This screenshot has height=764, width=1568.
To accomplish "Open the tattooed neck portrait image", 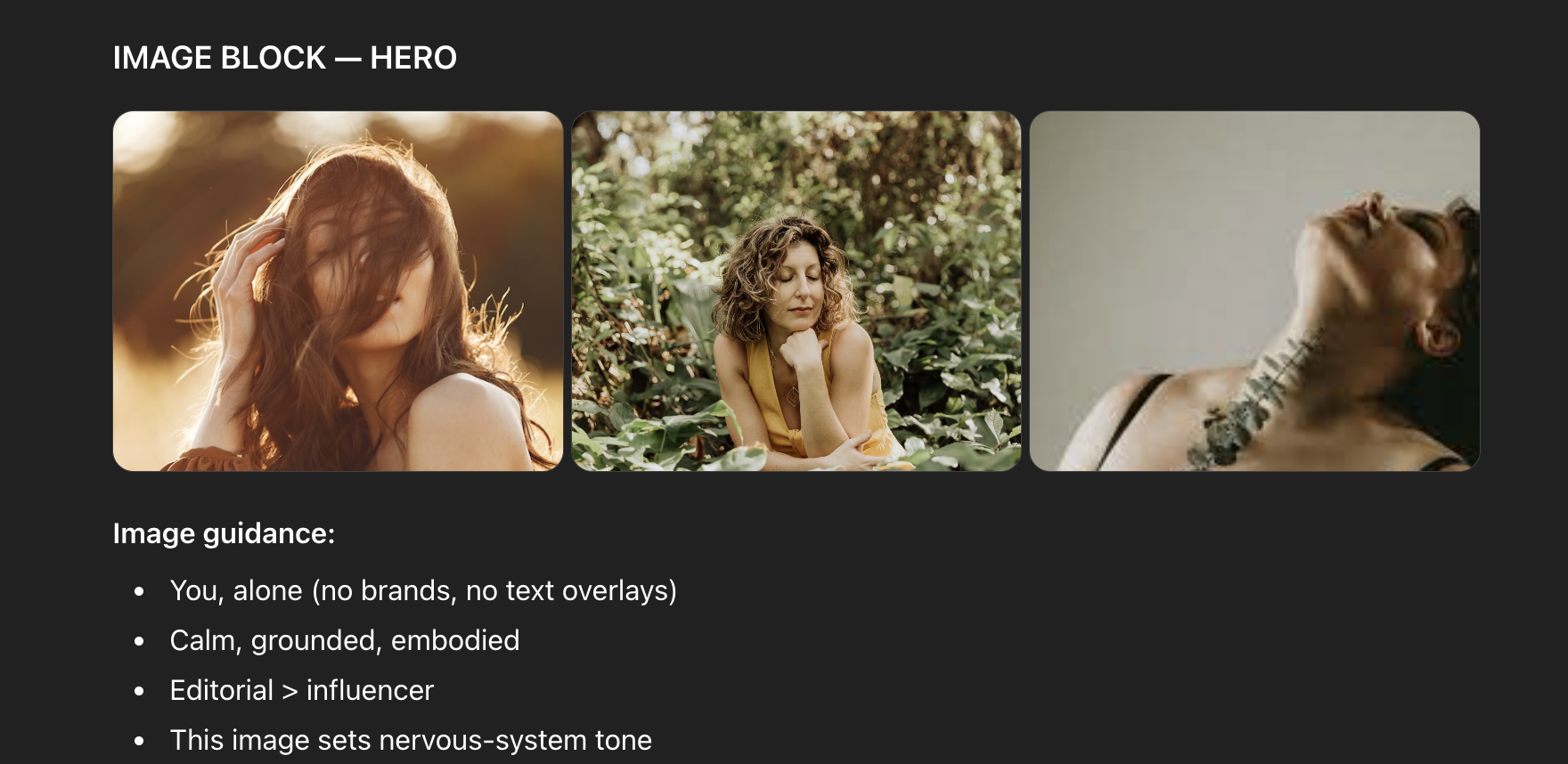I will (1254, 291).
